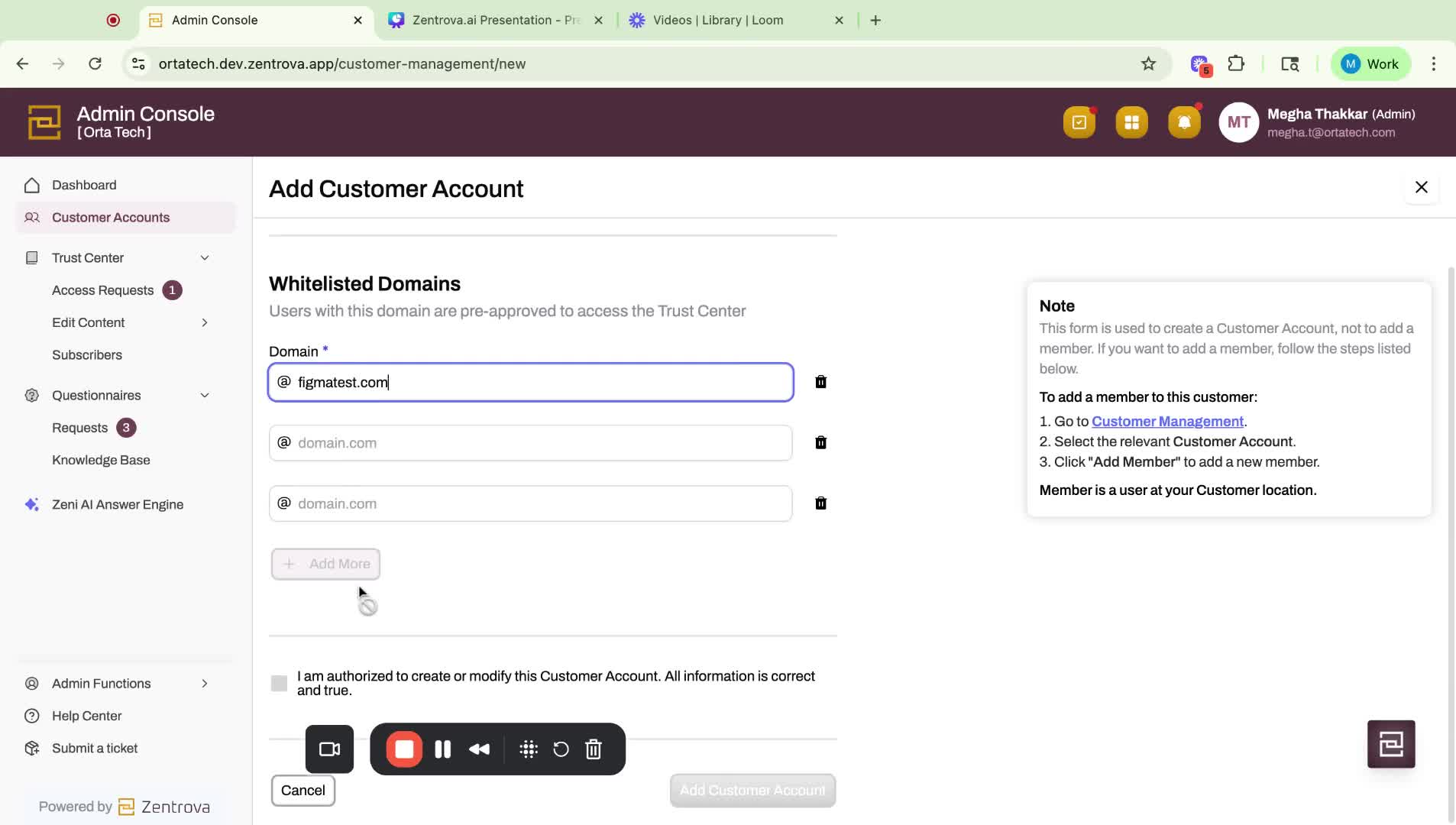The image size is (1456, 825).
Task: Open the Chrome three-dot menu
Action: point(1434,64)
